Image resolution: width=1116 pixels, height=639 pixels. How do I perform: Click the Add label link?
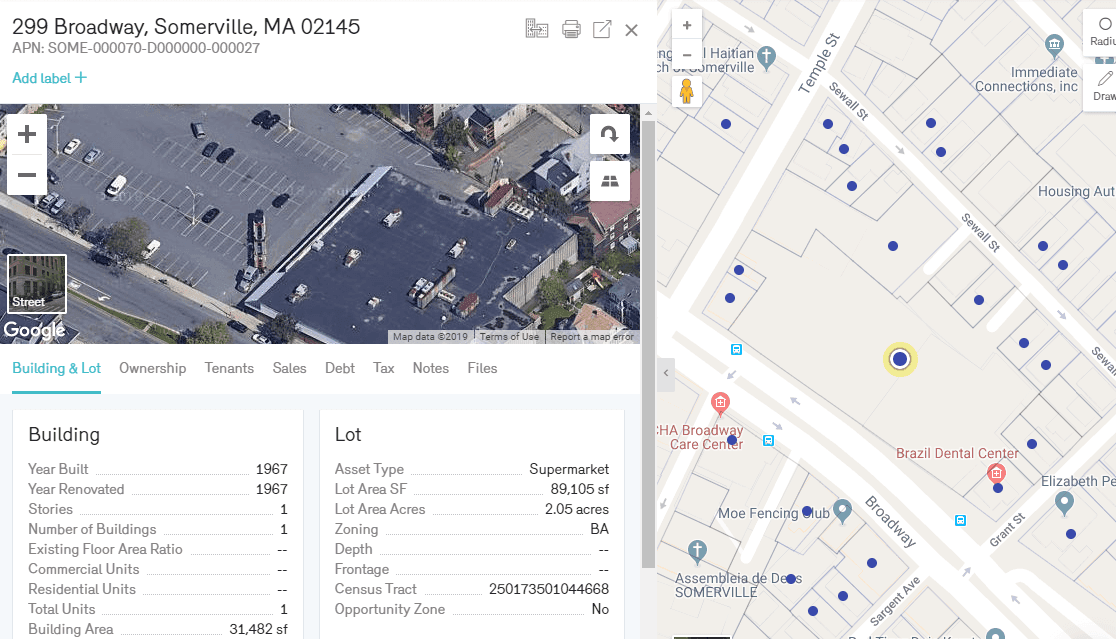[x=49, y=78]
